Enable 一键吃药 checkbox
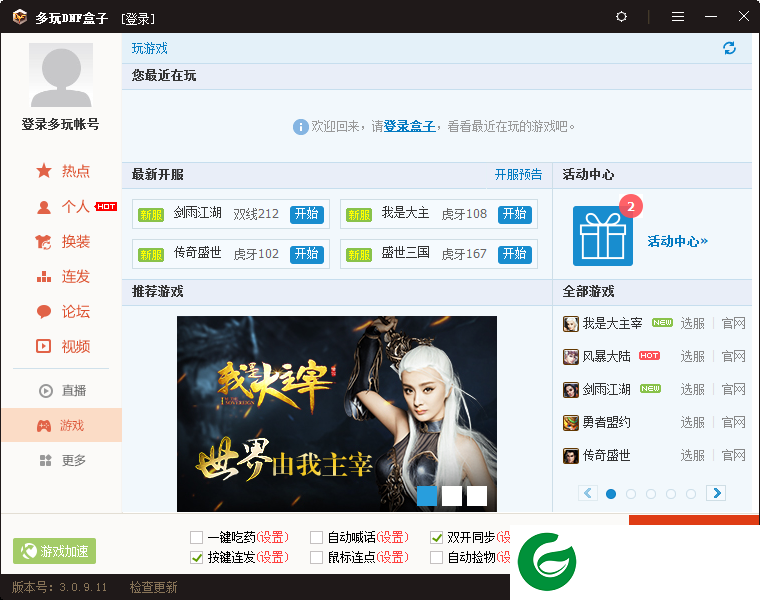 pyautogui.click(x=196, y=537)
